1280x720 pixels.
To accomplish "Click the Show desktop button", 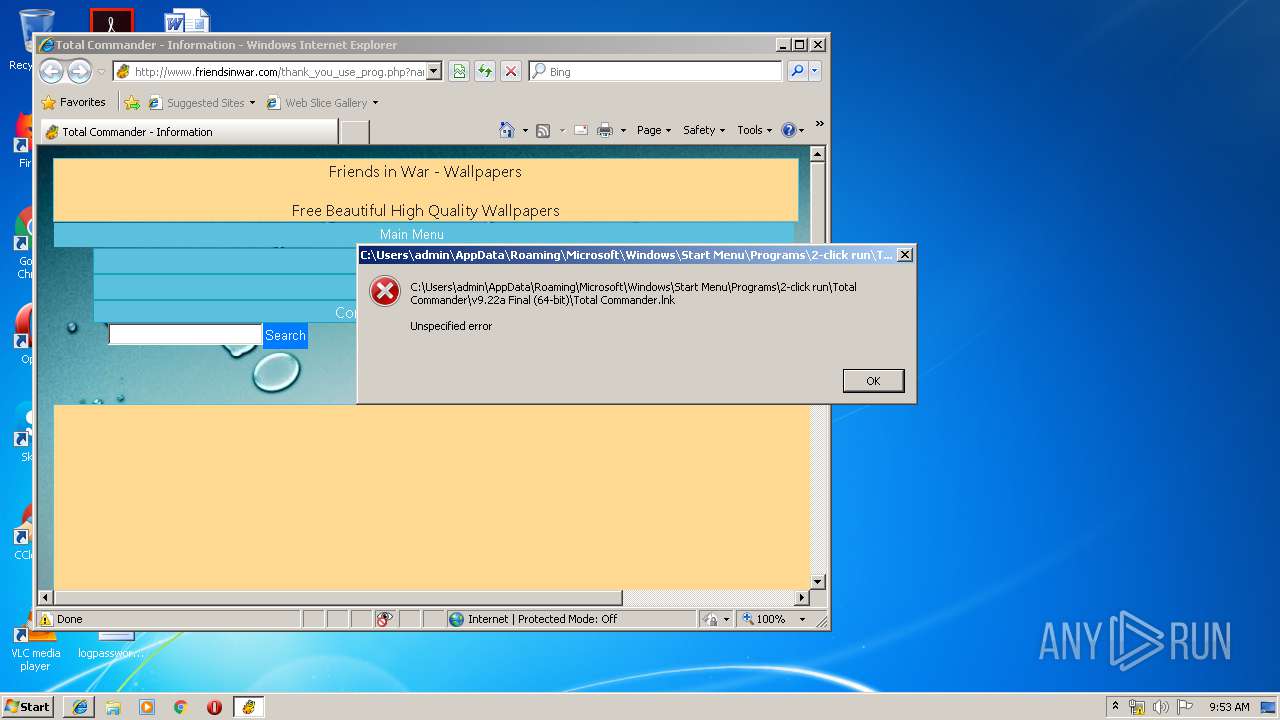I will pyautogui.click(x=1270, y=707).
